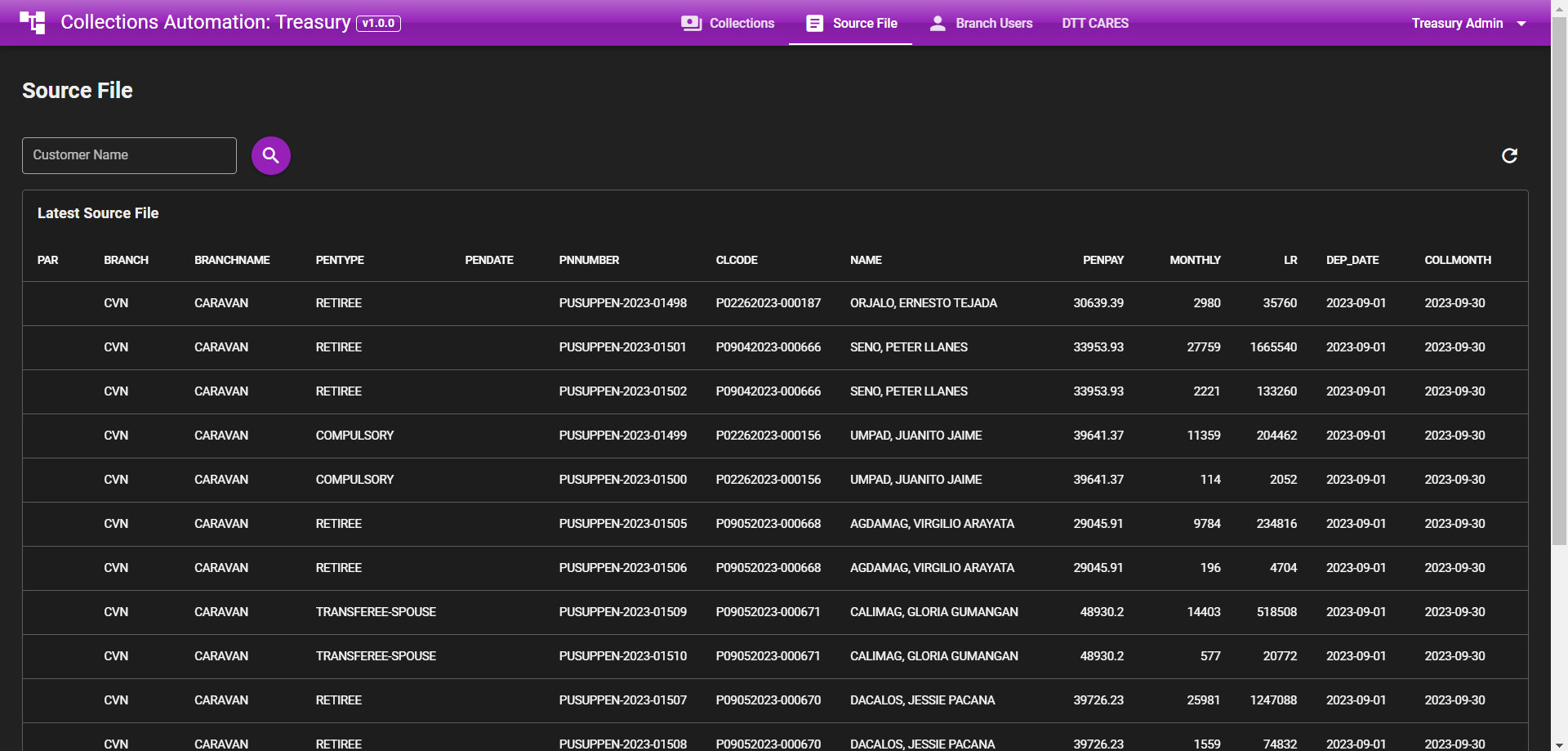Click the PENTYPE column header

tap(340, 260)
